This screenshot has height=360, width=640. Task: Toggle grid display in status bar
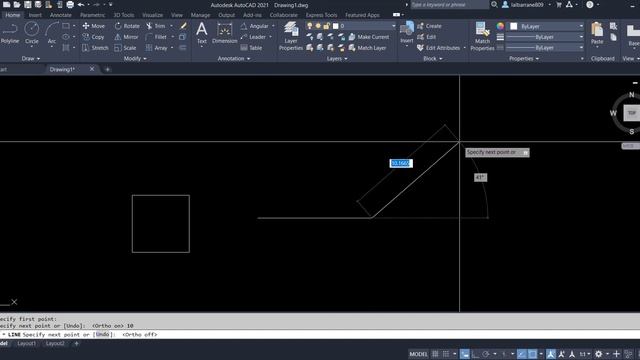click(435, 354)
